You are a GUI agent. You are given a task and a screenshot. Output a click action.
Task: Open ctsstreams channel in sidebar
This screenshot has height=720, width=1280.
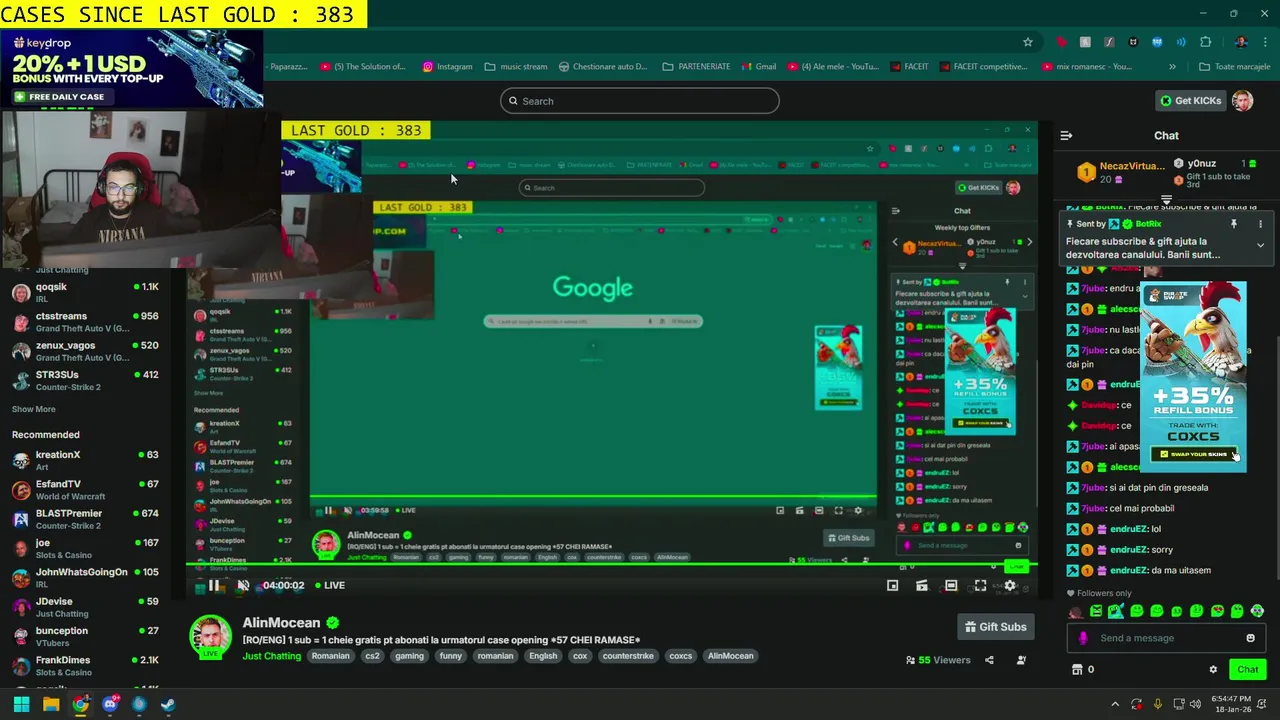click(x=84, y=321)
